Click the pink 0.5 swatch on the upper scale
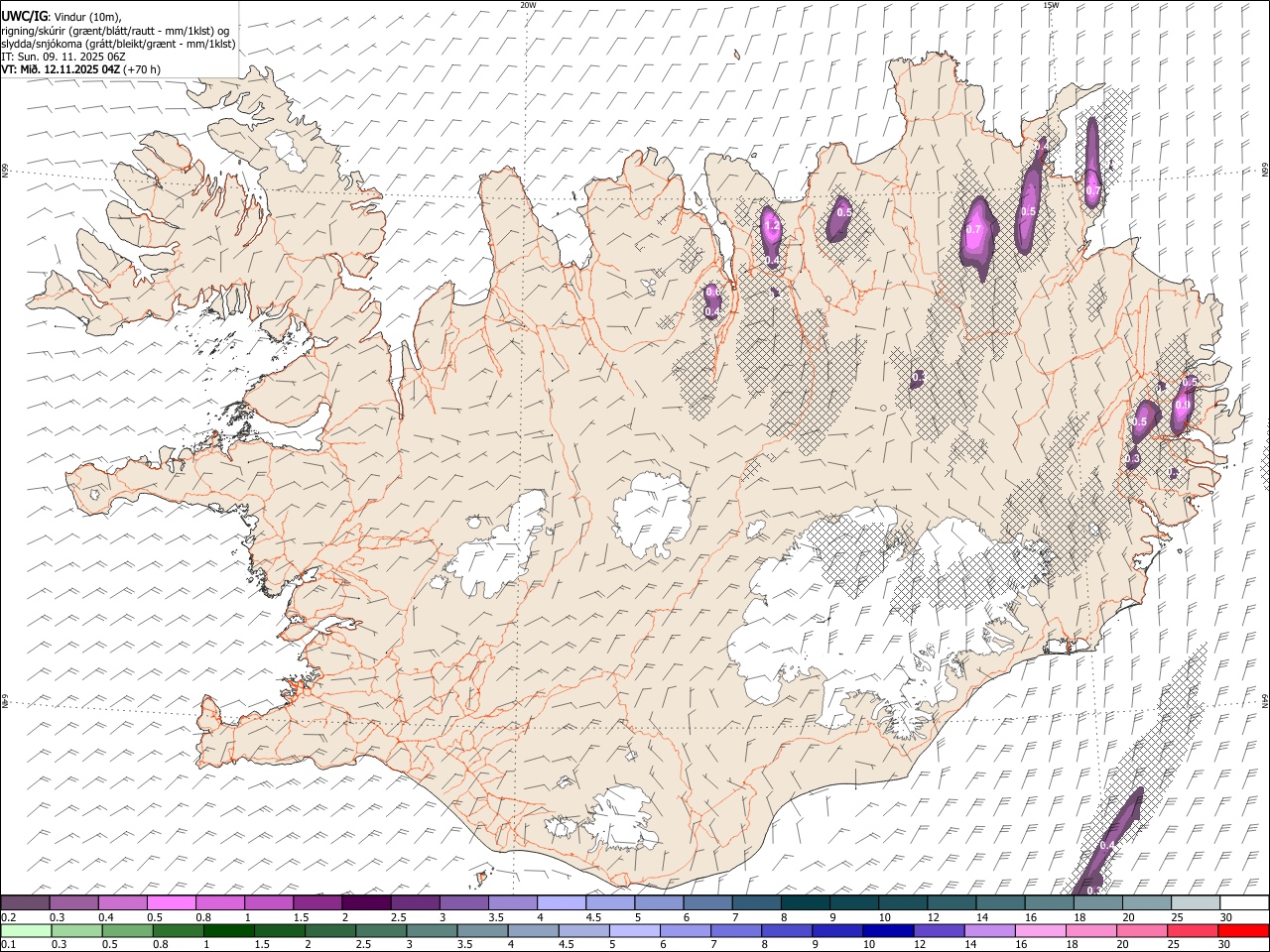The width and height of the screenshot is (1270, 952). (x=172, y=902)
